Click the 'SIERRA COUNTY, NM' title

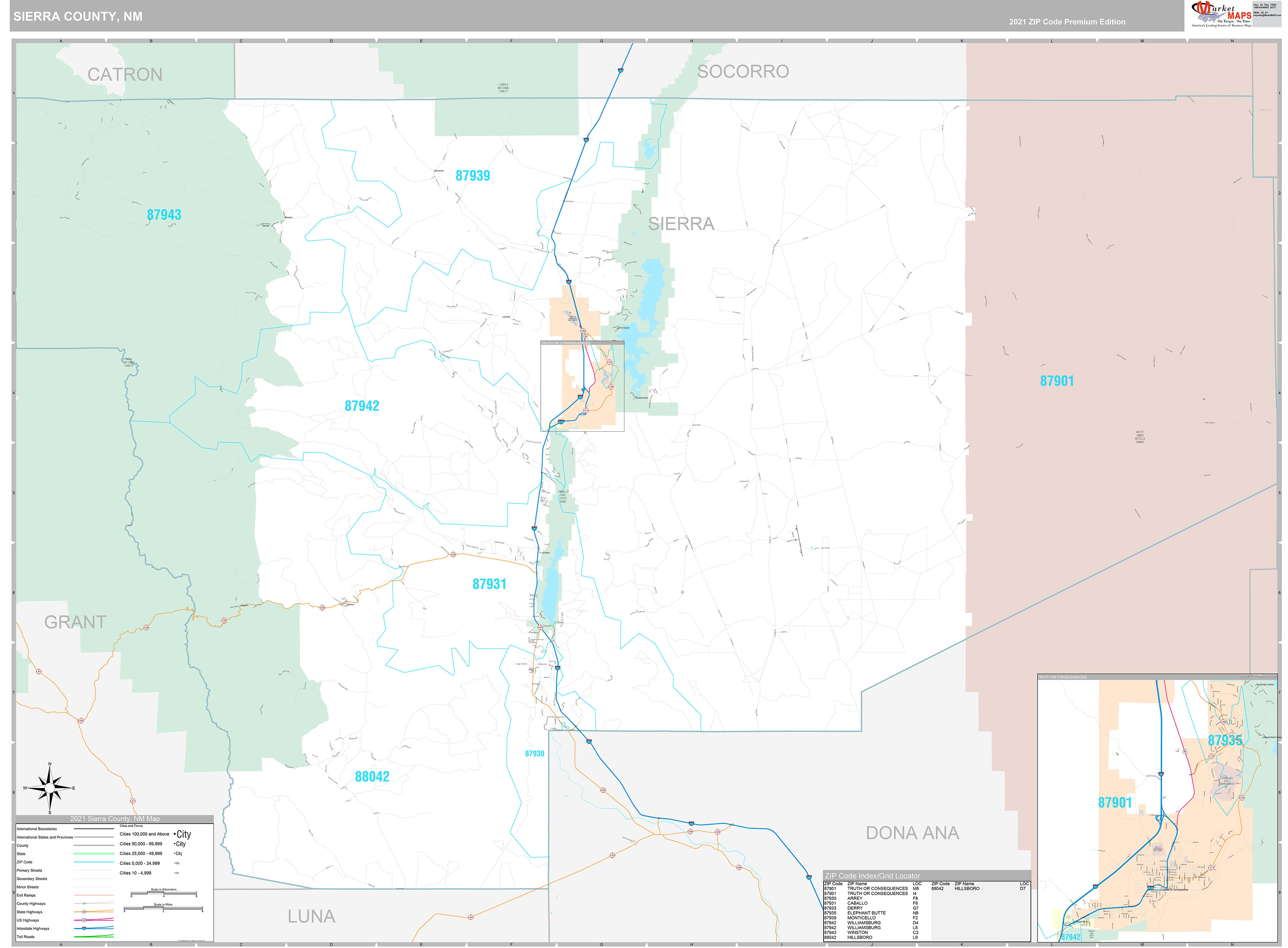(78, 17)
